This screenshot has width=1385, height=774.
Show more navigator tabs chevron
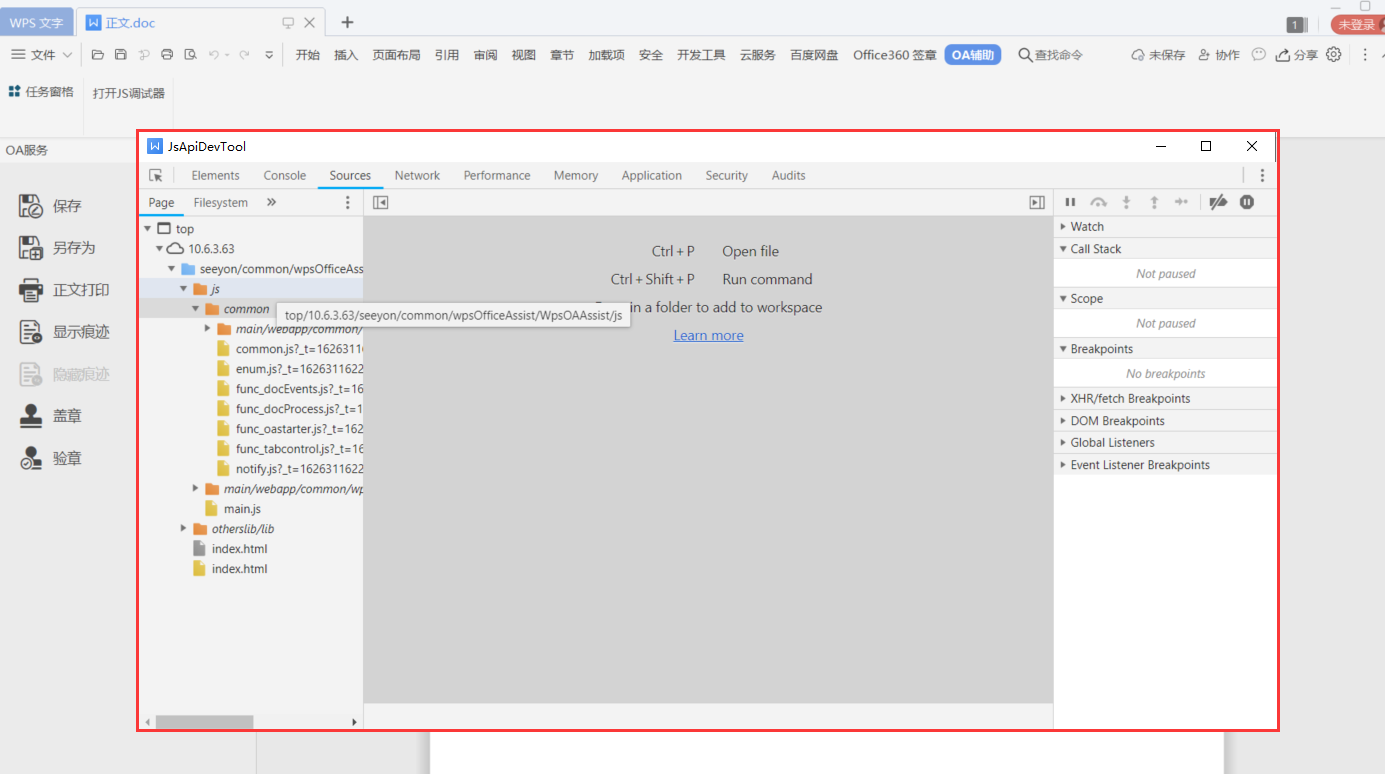point(271,203)
